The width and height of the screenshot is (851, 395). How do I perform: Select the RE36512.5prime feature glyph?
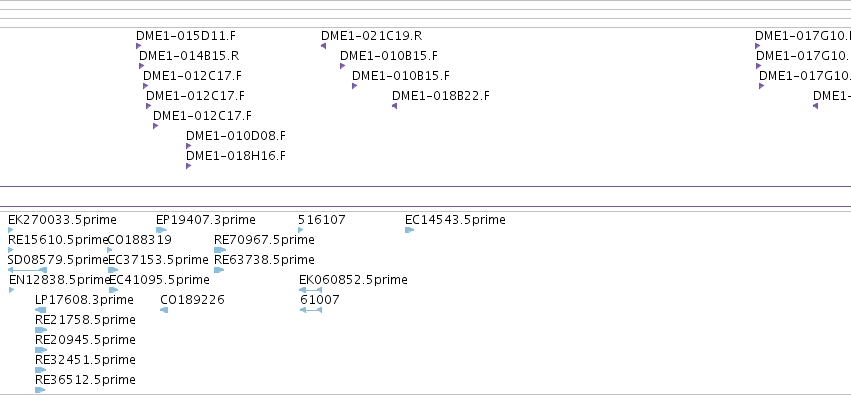(x=40, y=390)
